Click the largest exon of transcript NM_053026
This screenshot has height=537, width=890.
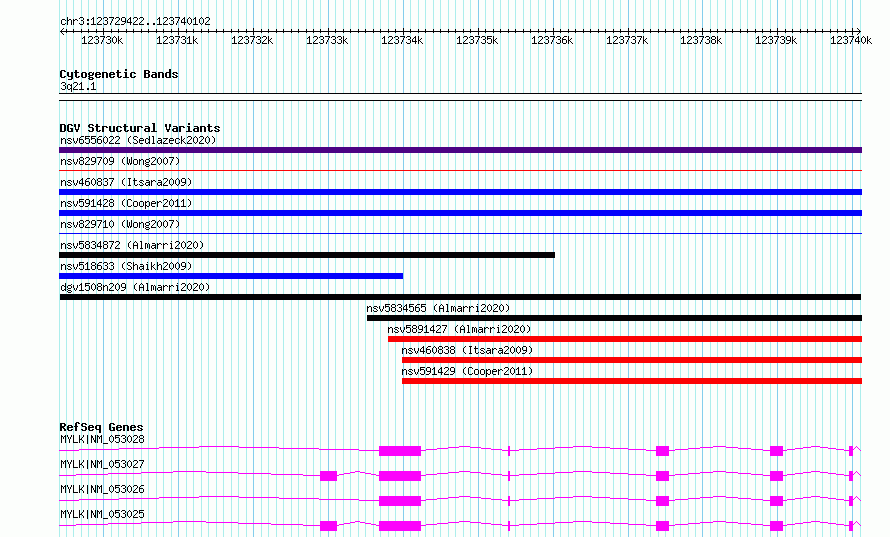tap(400, 501)
